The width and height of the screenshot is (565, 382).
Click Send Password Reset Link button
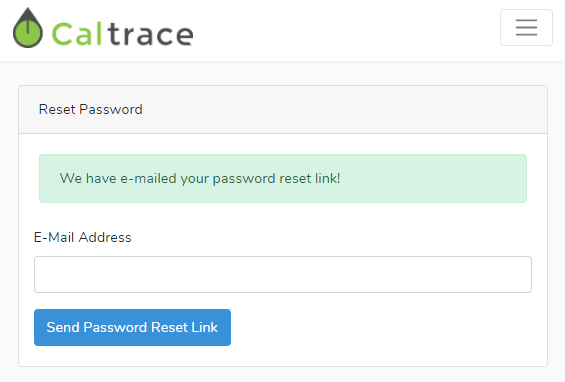coord(132,327)
